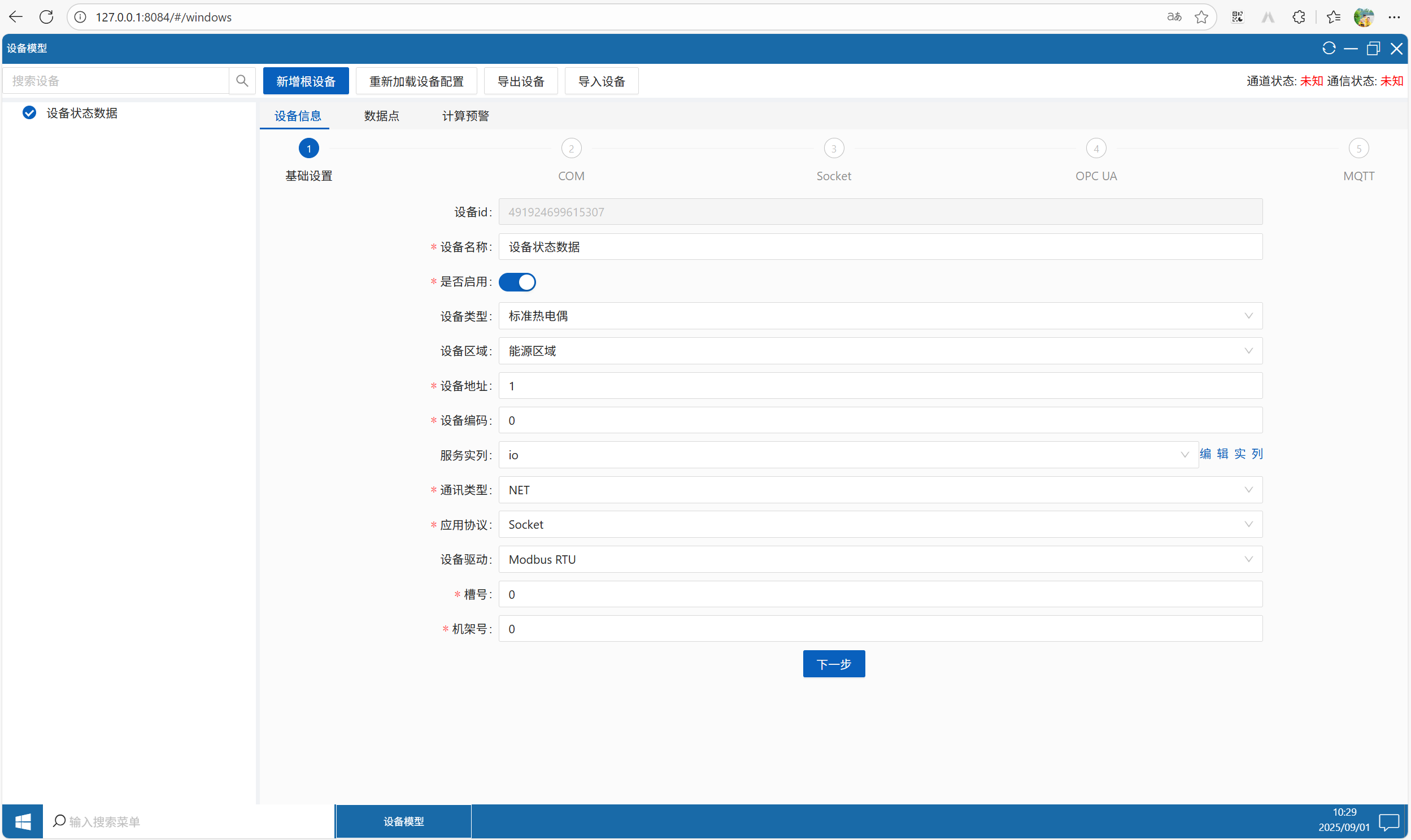The image size is (1411, 840).
Task: Open the 计算预警 tab
Action: (x=465, y=116)
